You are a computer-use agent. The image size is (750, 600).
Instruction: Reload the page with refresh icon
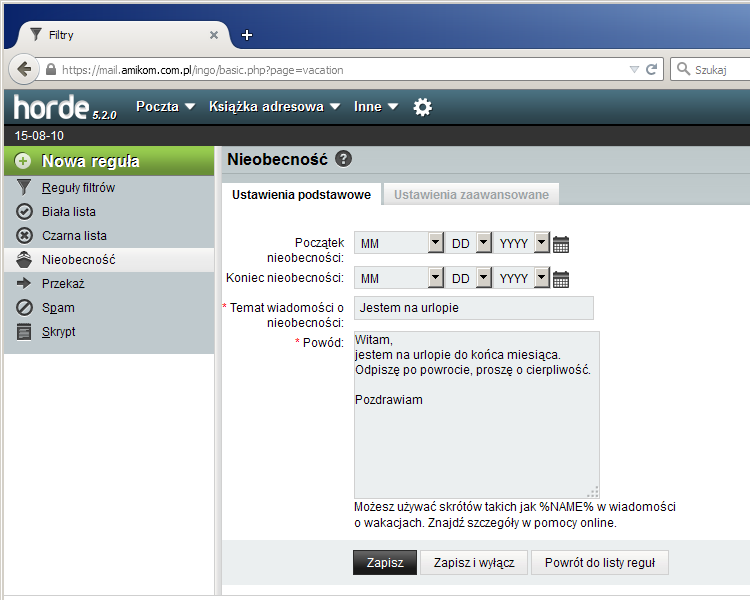[x=651, y=69]
